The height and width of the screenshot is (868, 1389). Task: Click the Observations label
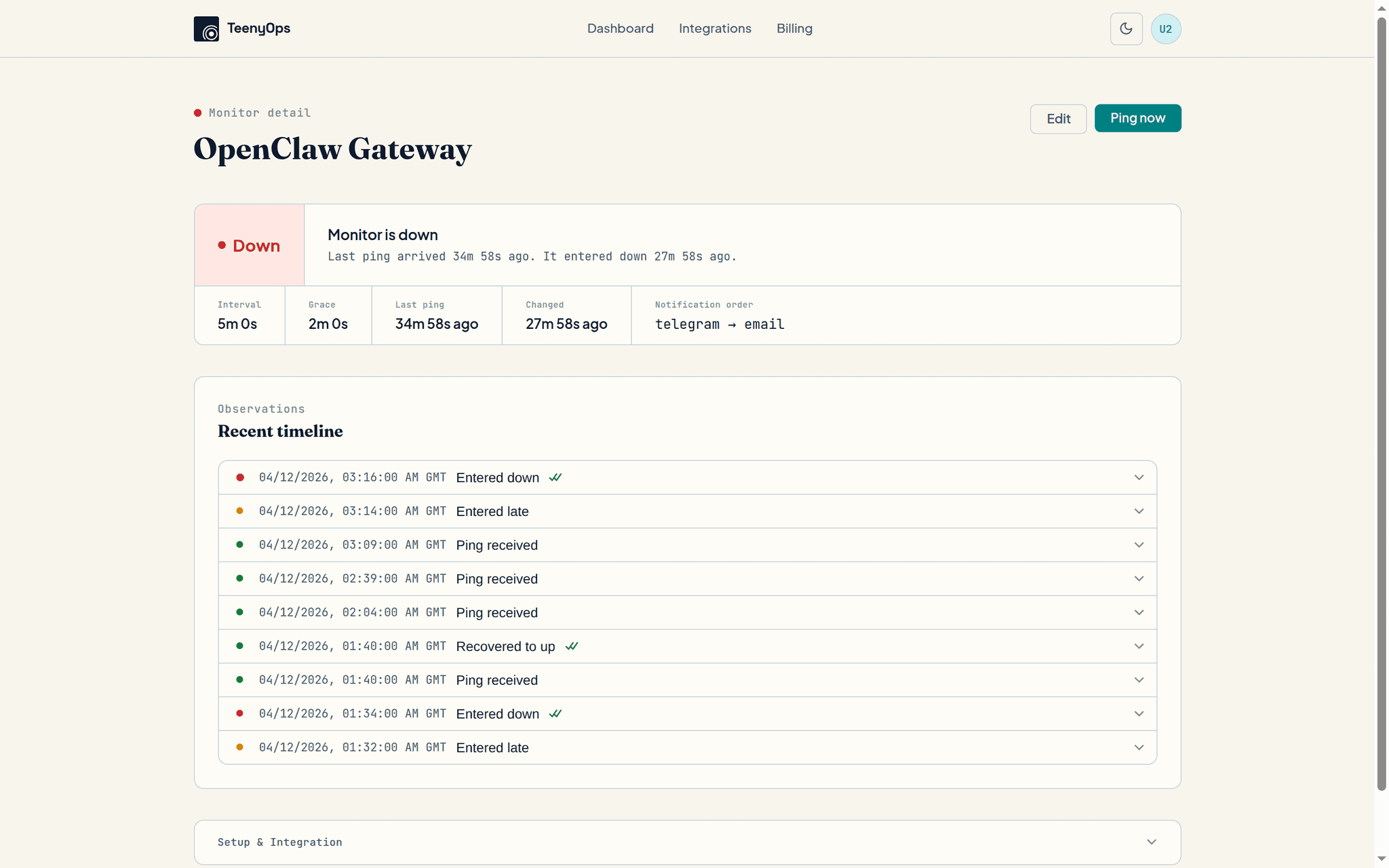click(x=261, y=409)
